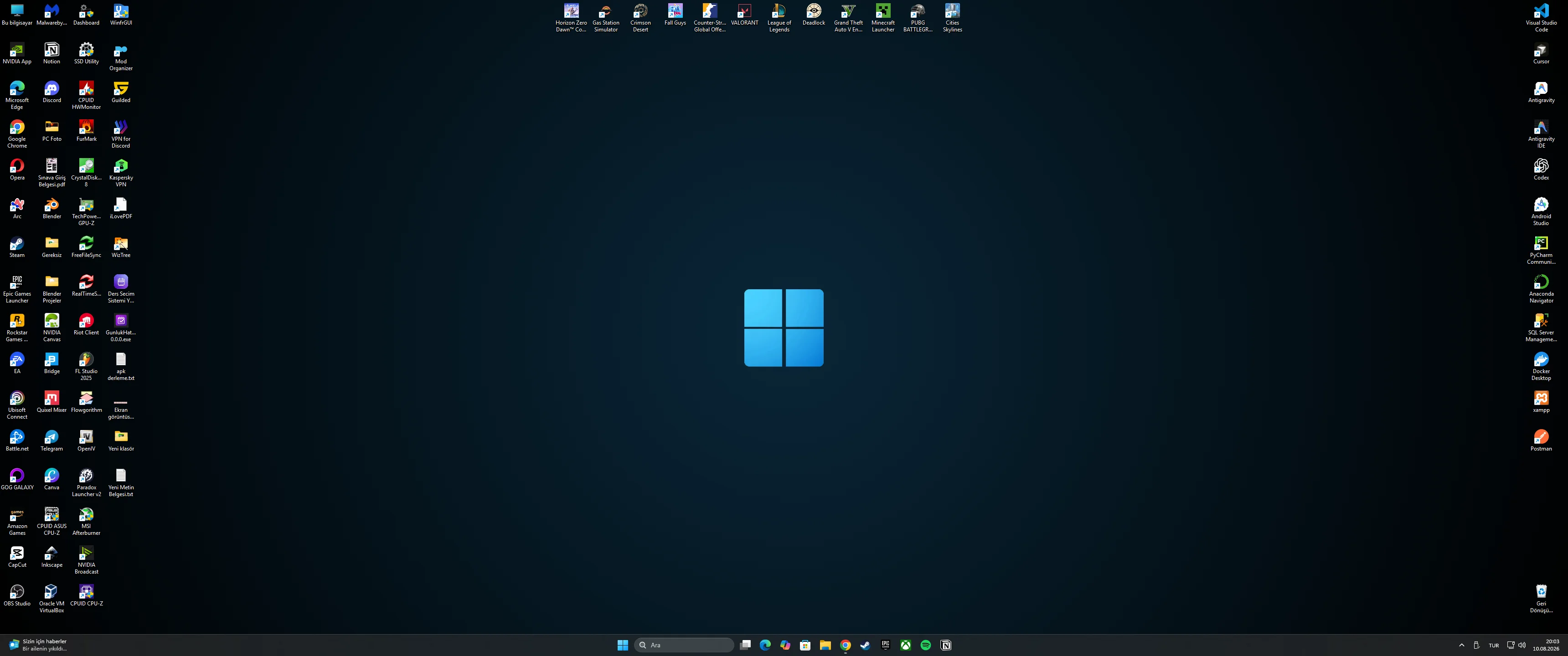Select the CPUID HWMonitor shortcut

click(87, 96)
